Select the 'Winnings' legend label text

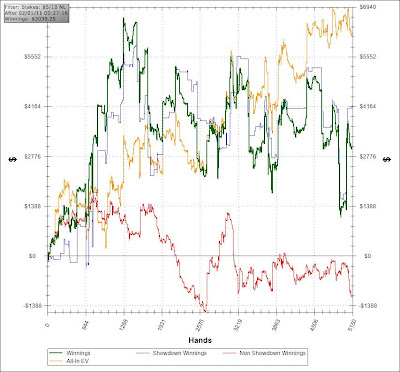pyautogui.click(x=78, y=353)
